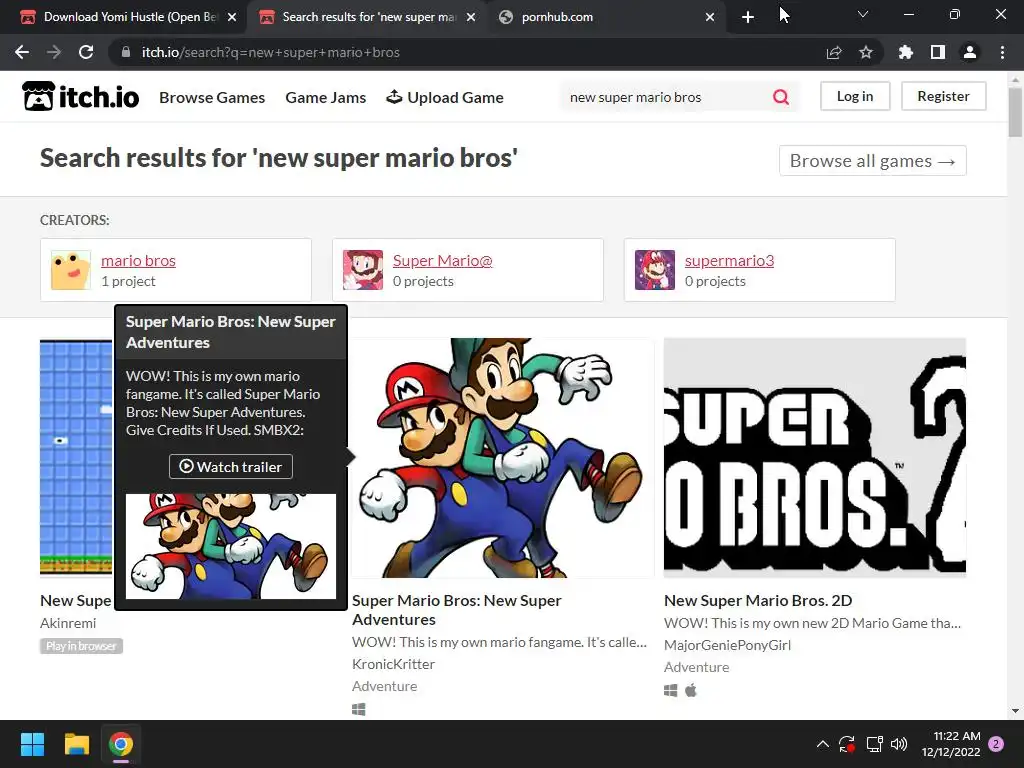Viewport: 1024px width, 768px height.
Task: Click the Apple icon under New Super Mario Bros. 2D
Action: pos(691,690)
